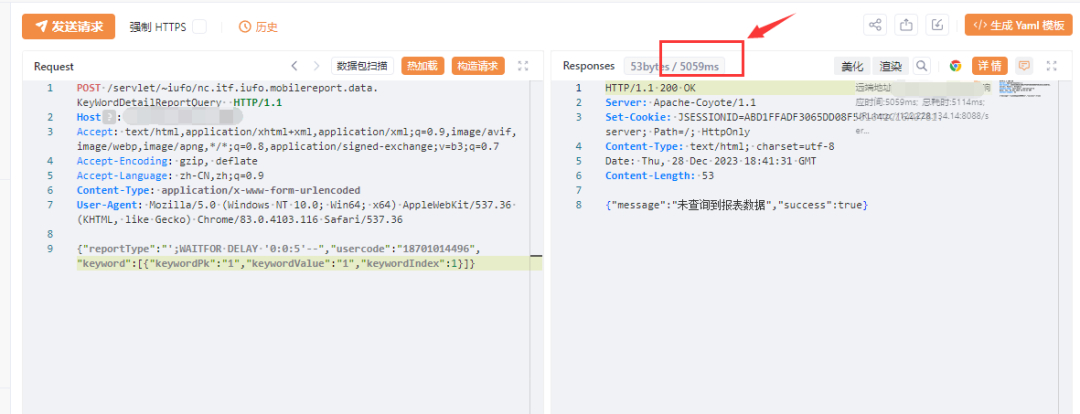
Task: Expand the Request panel to fullscreen
Action: (x=523, y=66)
